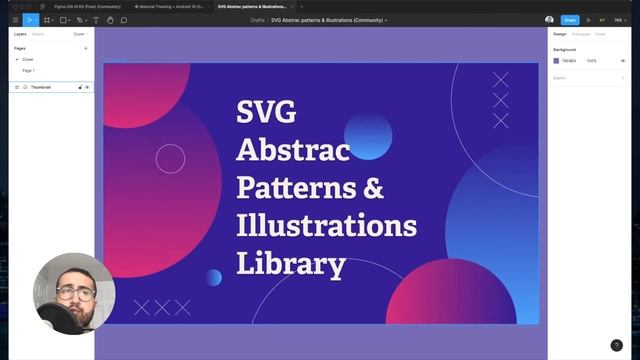Open the file name dropdown in the title
Screen dimensions: 640x360
coord(386,20)
